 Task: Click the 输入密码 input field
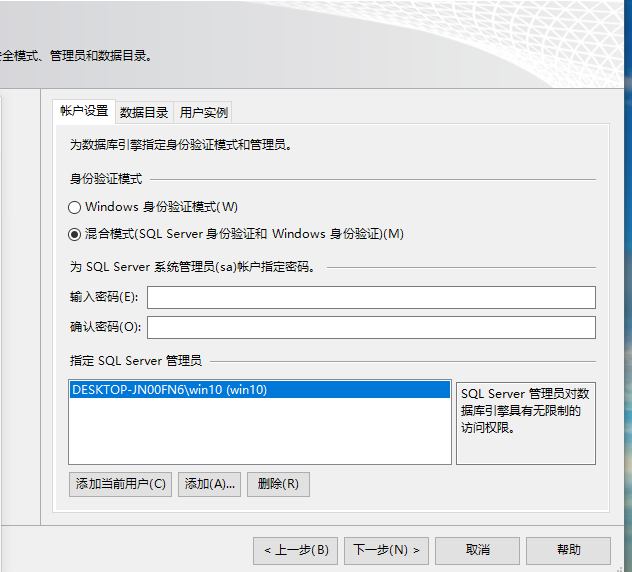pyautogui.click(x=371, y=297)
